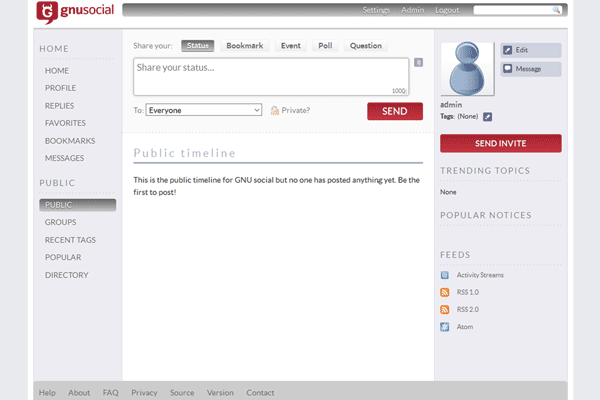Open the RSS 2.0 feed icon
The width and height of the screenshot is (600, 400).
click(445, 309)
